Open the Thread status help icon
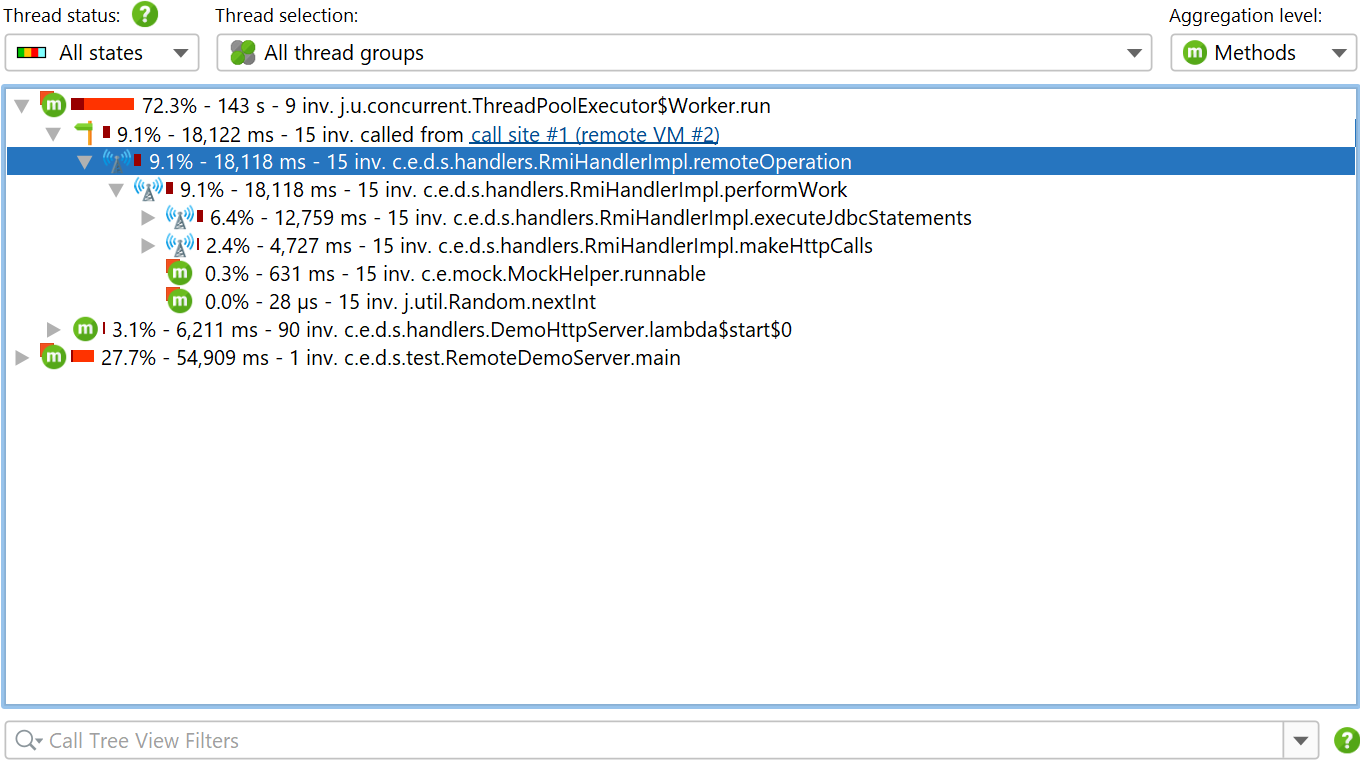Screen dimensions: 1360x763 click(146, 15)
